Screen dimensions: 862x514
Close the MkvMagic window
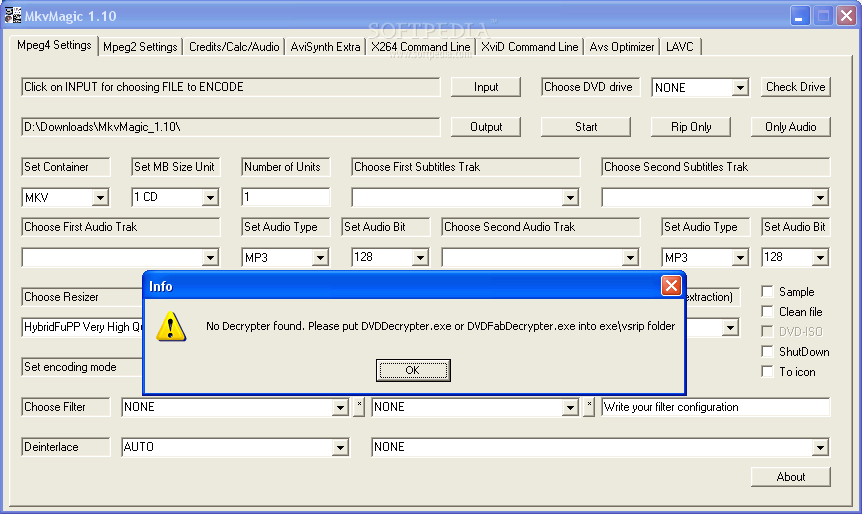847,15
